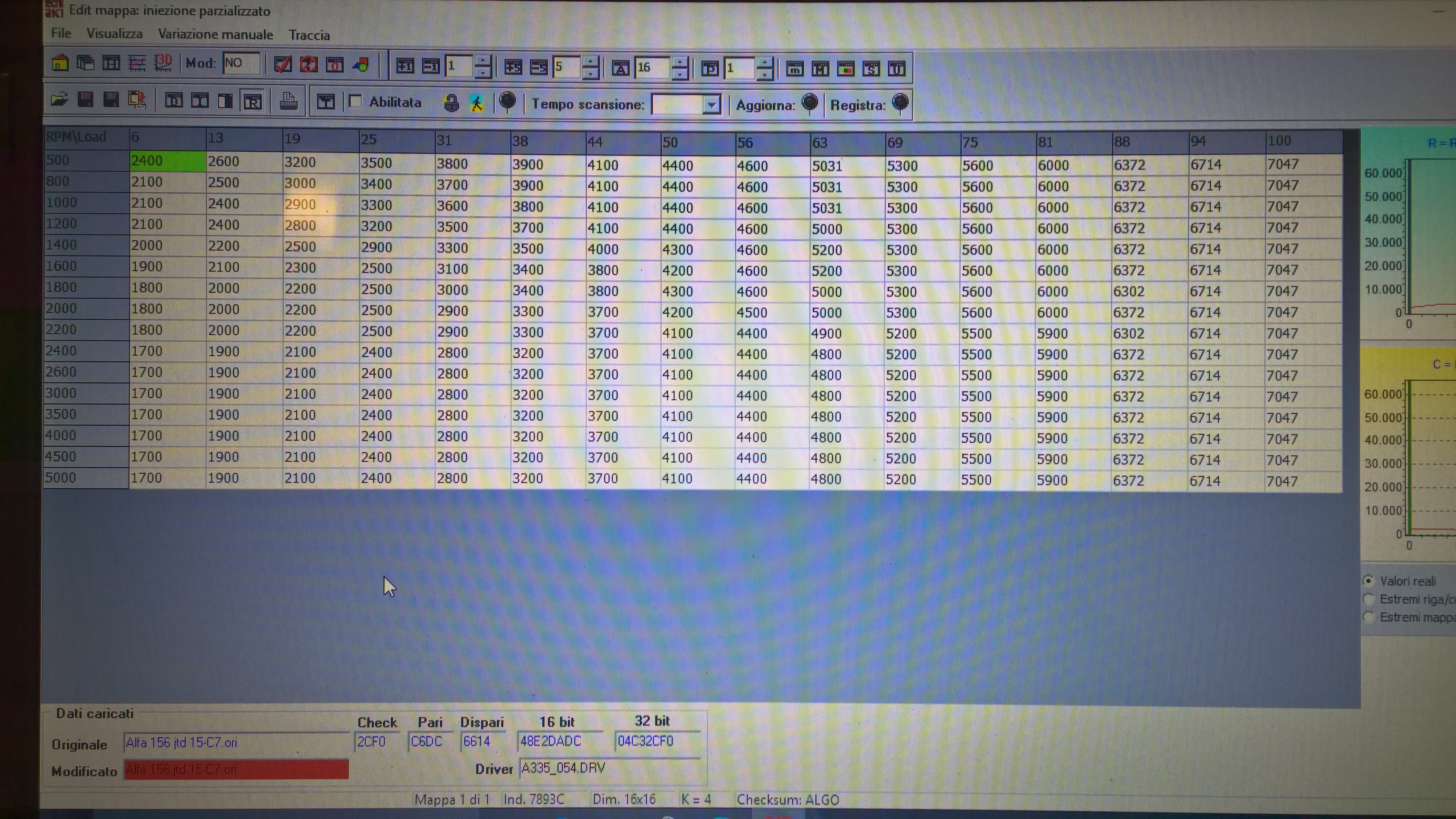Toggle the black round indicator after running man
This screenshot has height=819, width=1456.
(x=508, y=102)
